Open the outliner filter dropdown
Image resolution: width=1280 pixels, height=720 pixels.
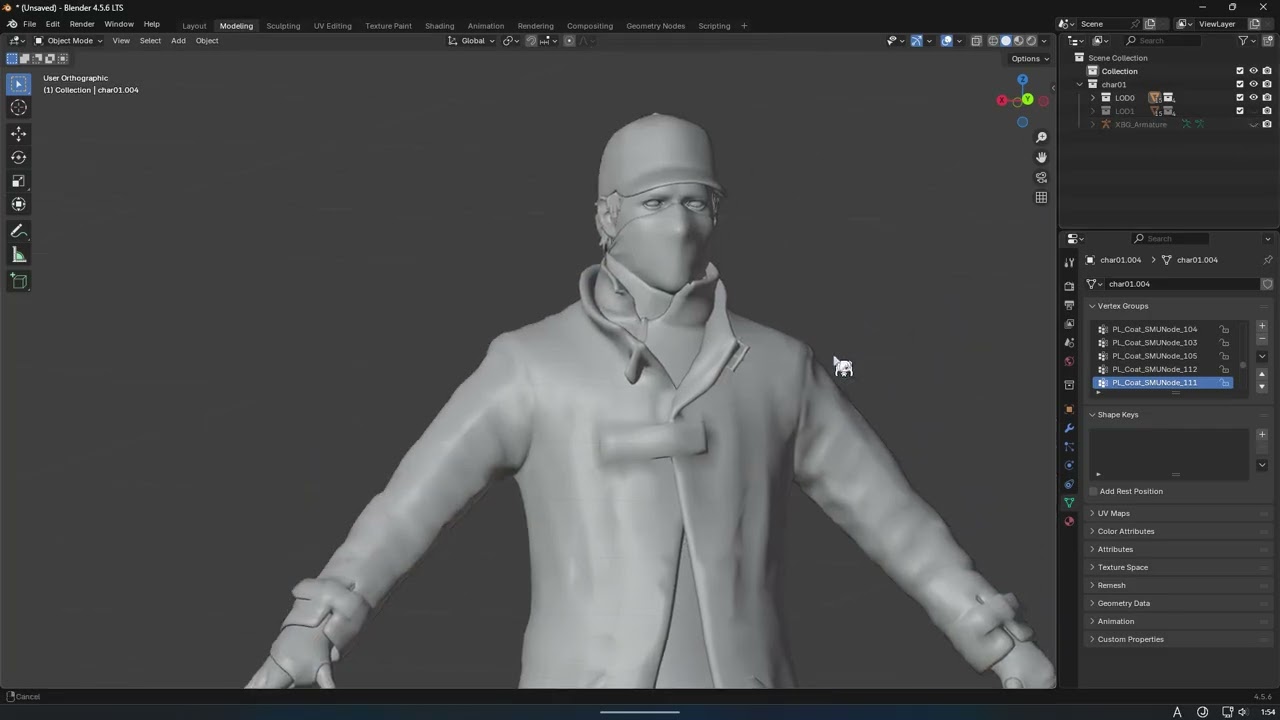[1246, 41]
